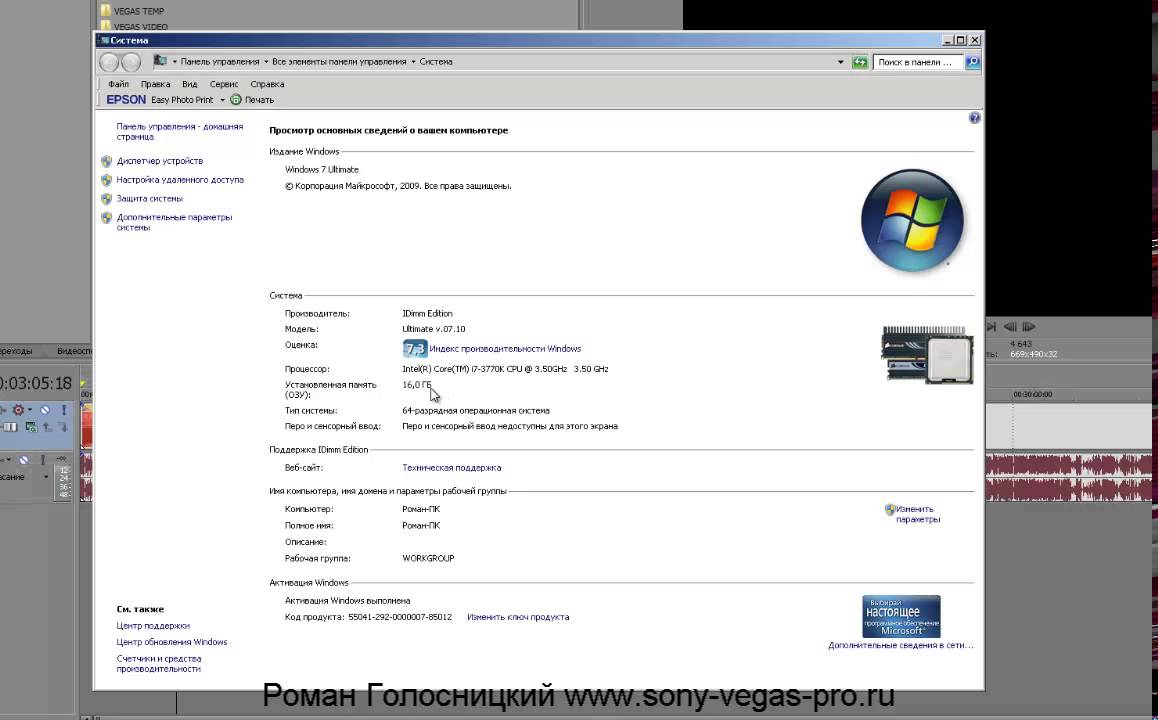Image resolution: width=1158 pixels, height=720 pixels.
Task: Expand dropdown arrow after Панель управления breadcrumb
Action: click(266, 62)
